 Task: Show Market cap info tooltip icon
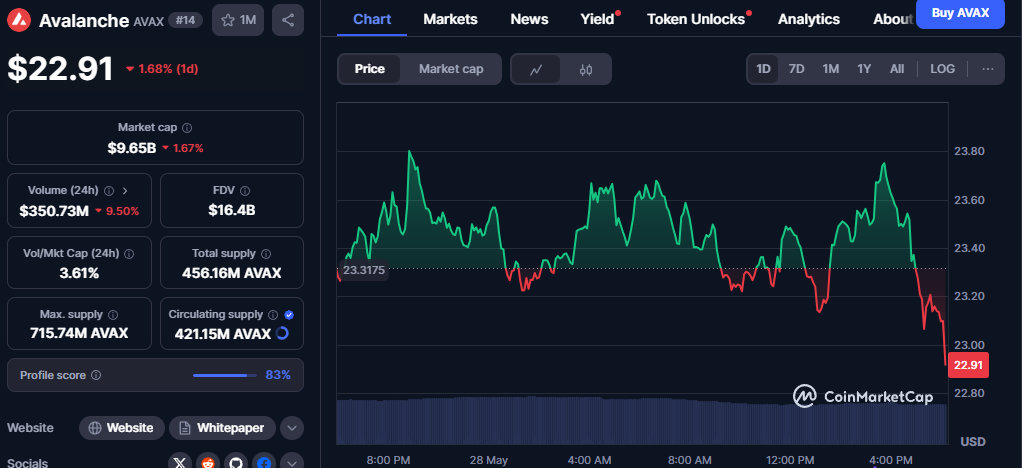pyautogui.click(x=187, y=128)
